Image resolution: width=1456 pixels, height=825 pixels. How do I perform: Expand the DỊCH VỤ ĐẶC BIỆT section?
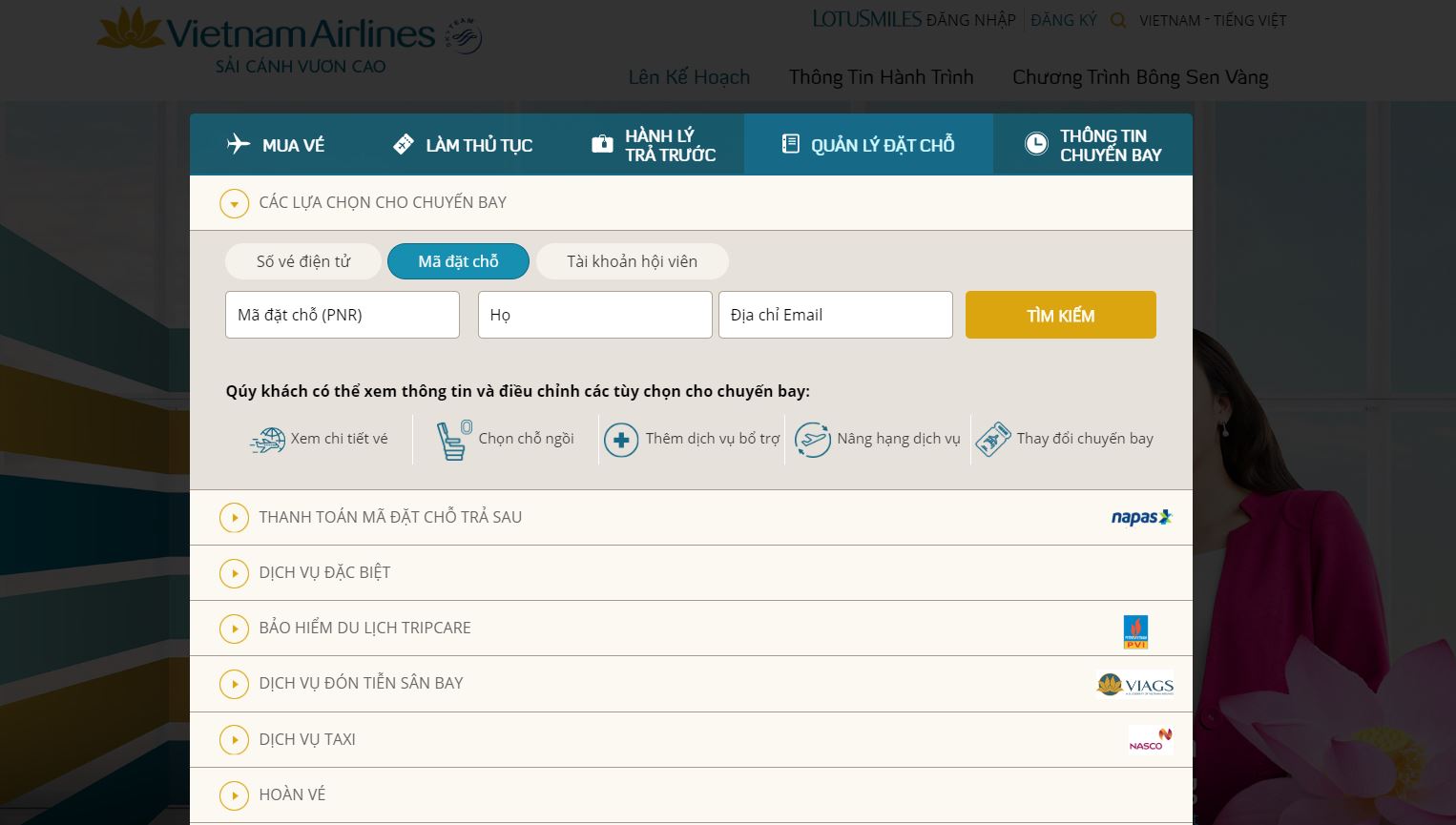point(234,573)
